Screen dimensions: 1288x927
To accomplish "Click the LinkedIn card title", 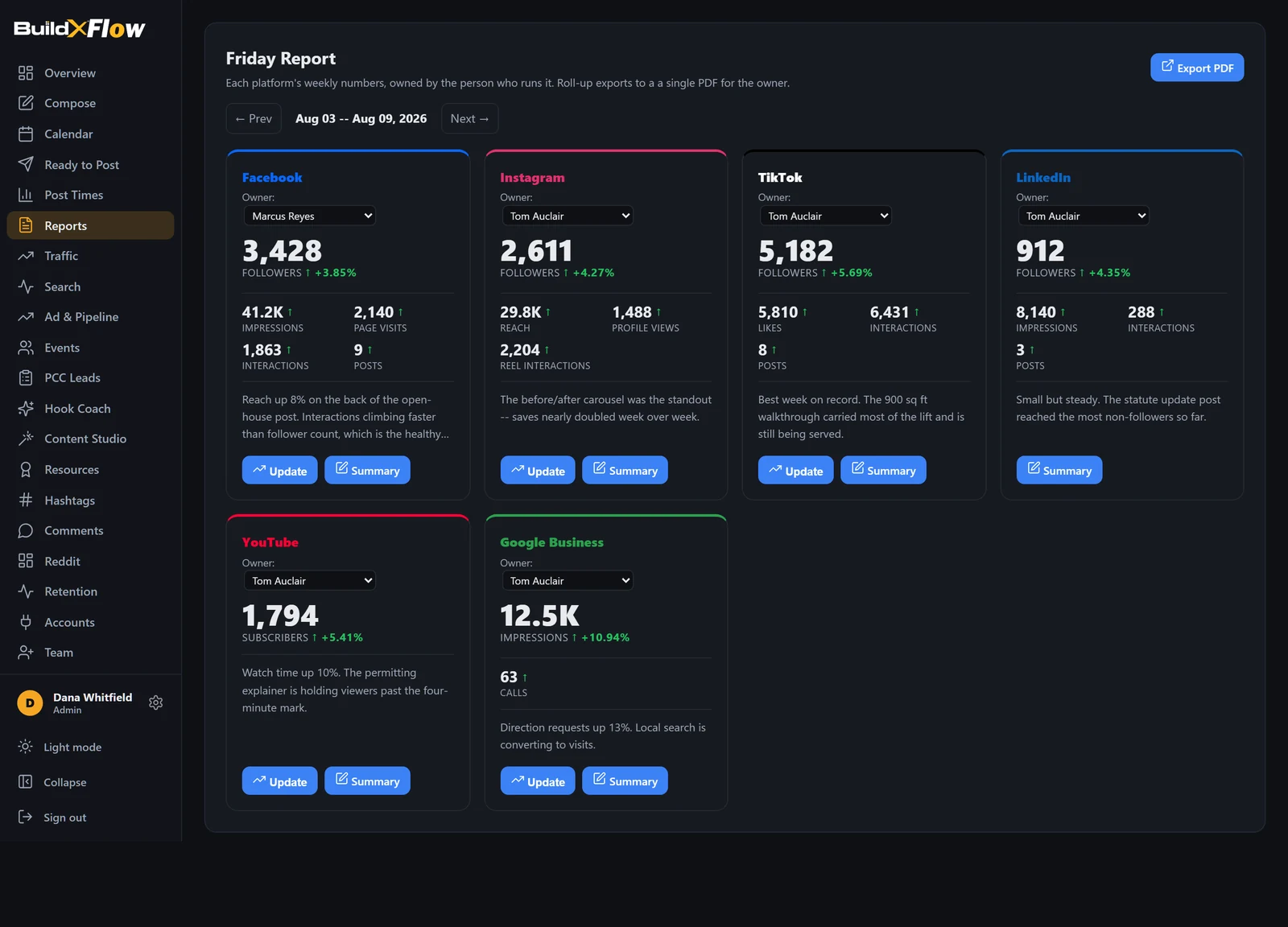I will 1043,177.
